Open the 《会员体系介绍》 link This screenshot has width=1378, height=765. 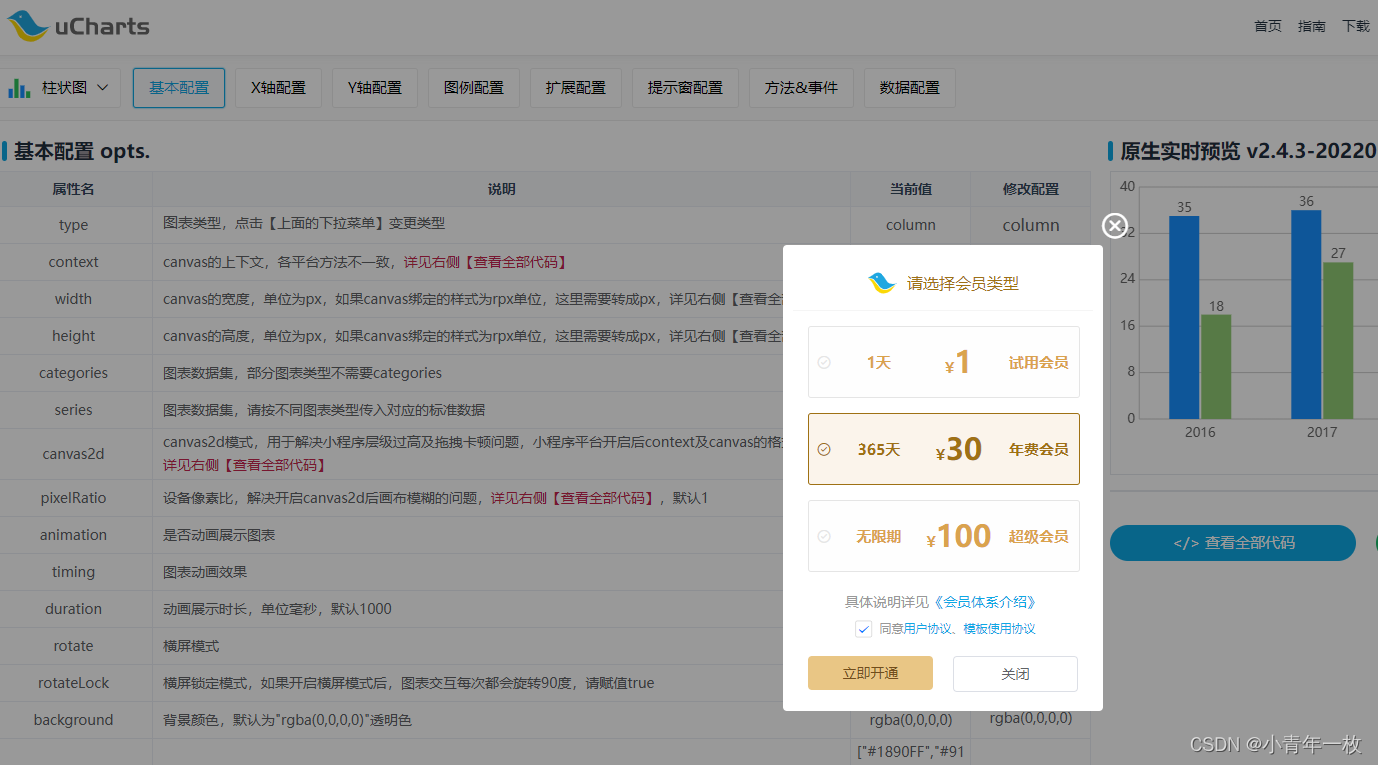click(985, 602)
